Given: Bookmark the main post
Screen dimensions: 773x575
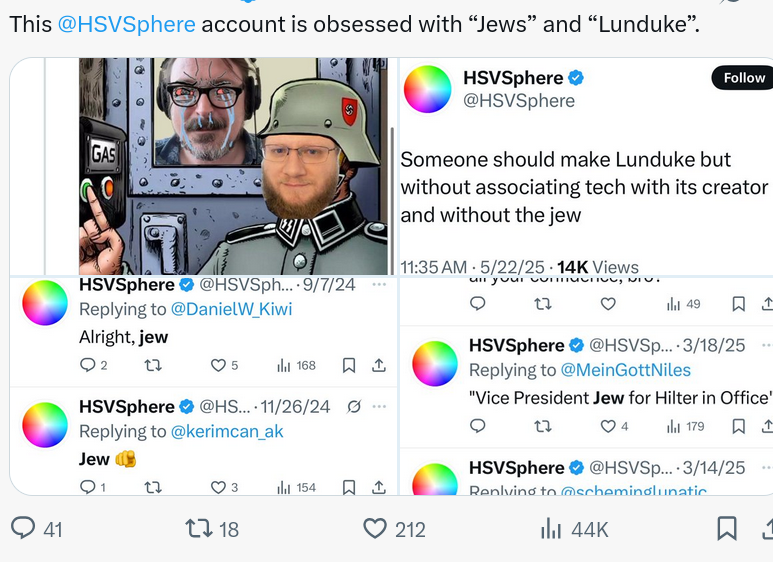Looking at the screenshot, I should (x=727, y=529).
